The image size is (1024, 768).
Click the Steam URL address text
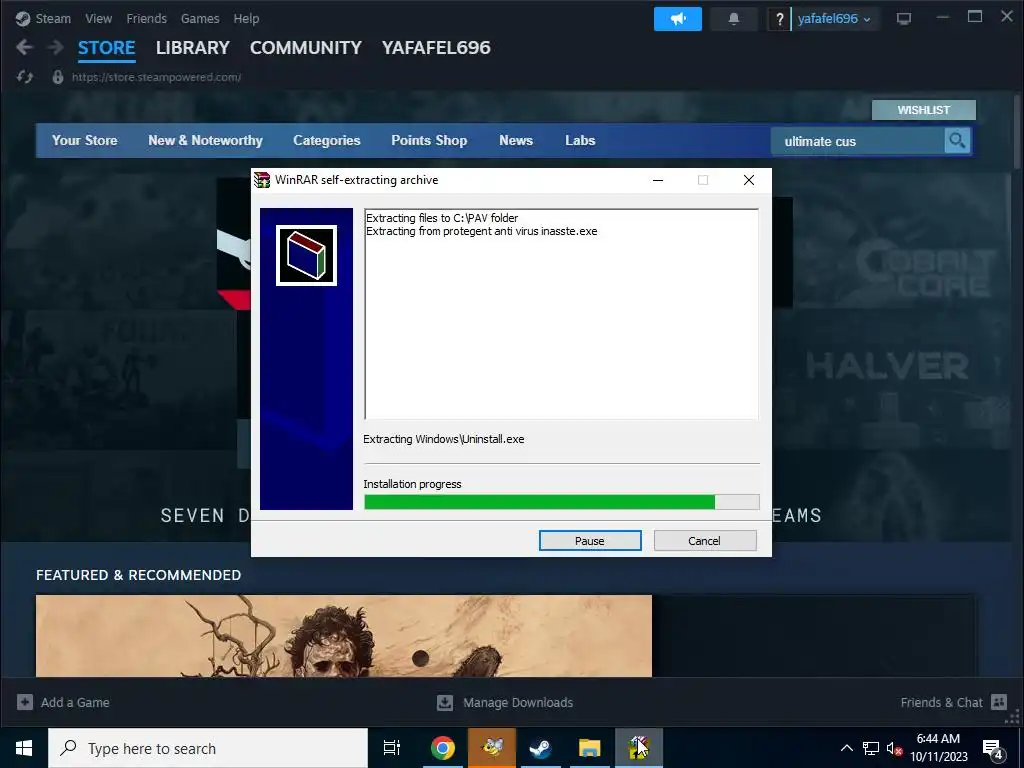(156, 77)
